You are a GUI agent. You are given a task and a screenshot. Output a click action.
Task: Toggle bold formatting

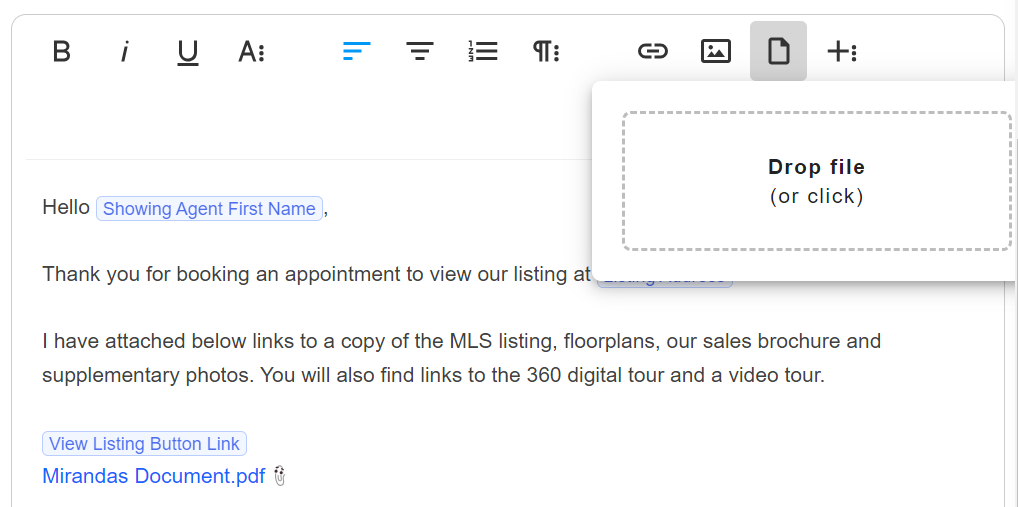pyautogui.click(x=62, y=51)
